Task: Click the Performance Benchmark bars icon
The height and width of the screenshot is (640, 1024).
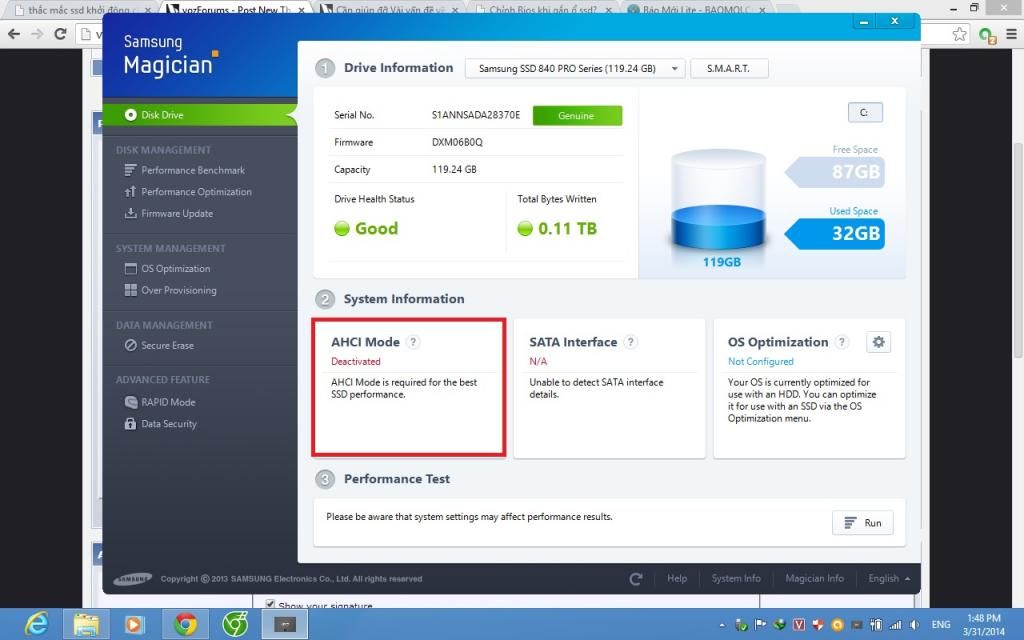Action: pyautogui.click(x=131, y=170)
